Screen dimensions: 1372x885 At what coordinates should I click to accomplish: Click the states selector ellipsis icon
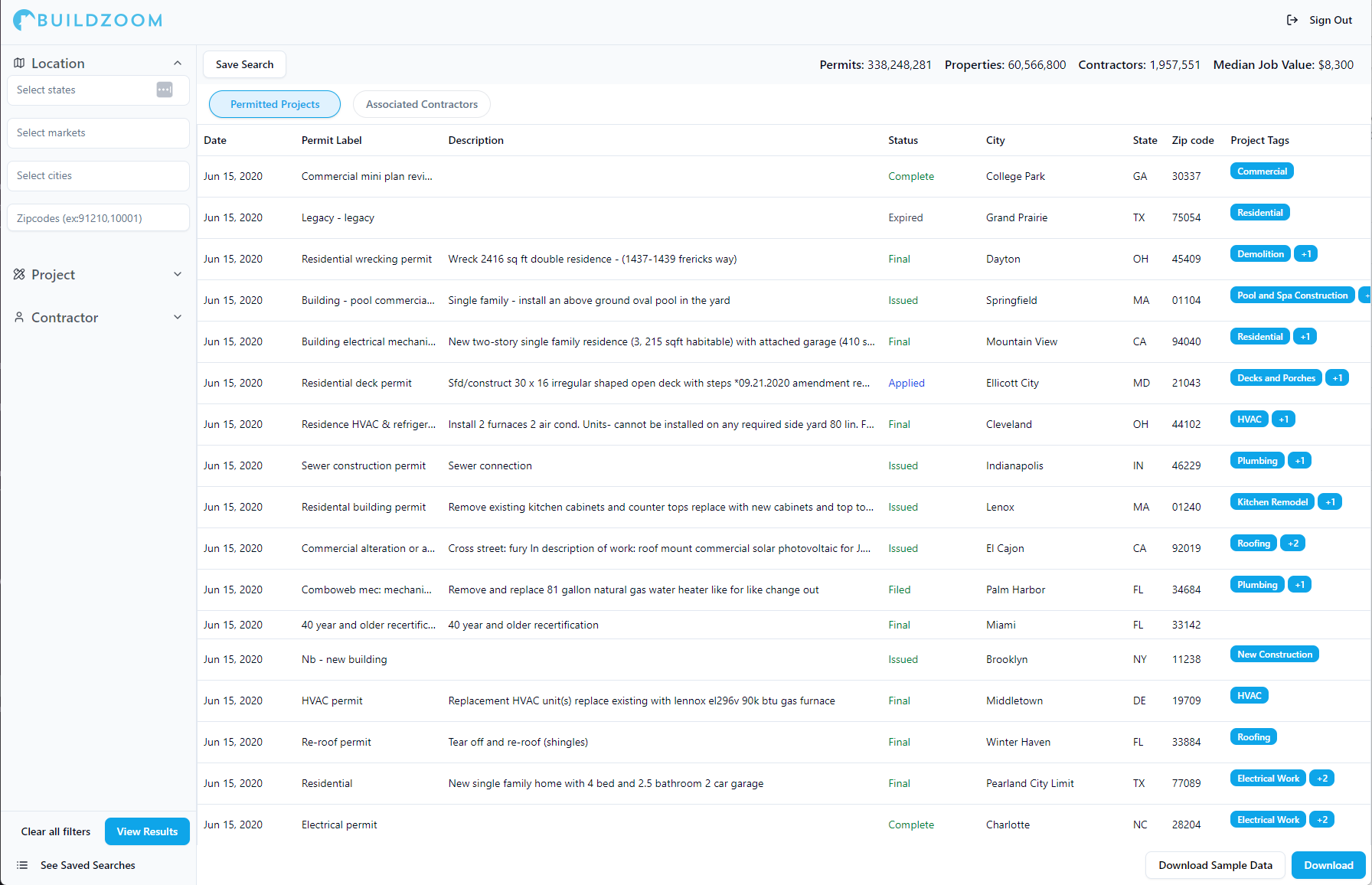pos(165,90)
